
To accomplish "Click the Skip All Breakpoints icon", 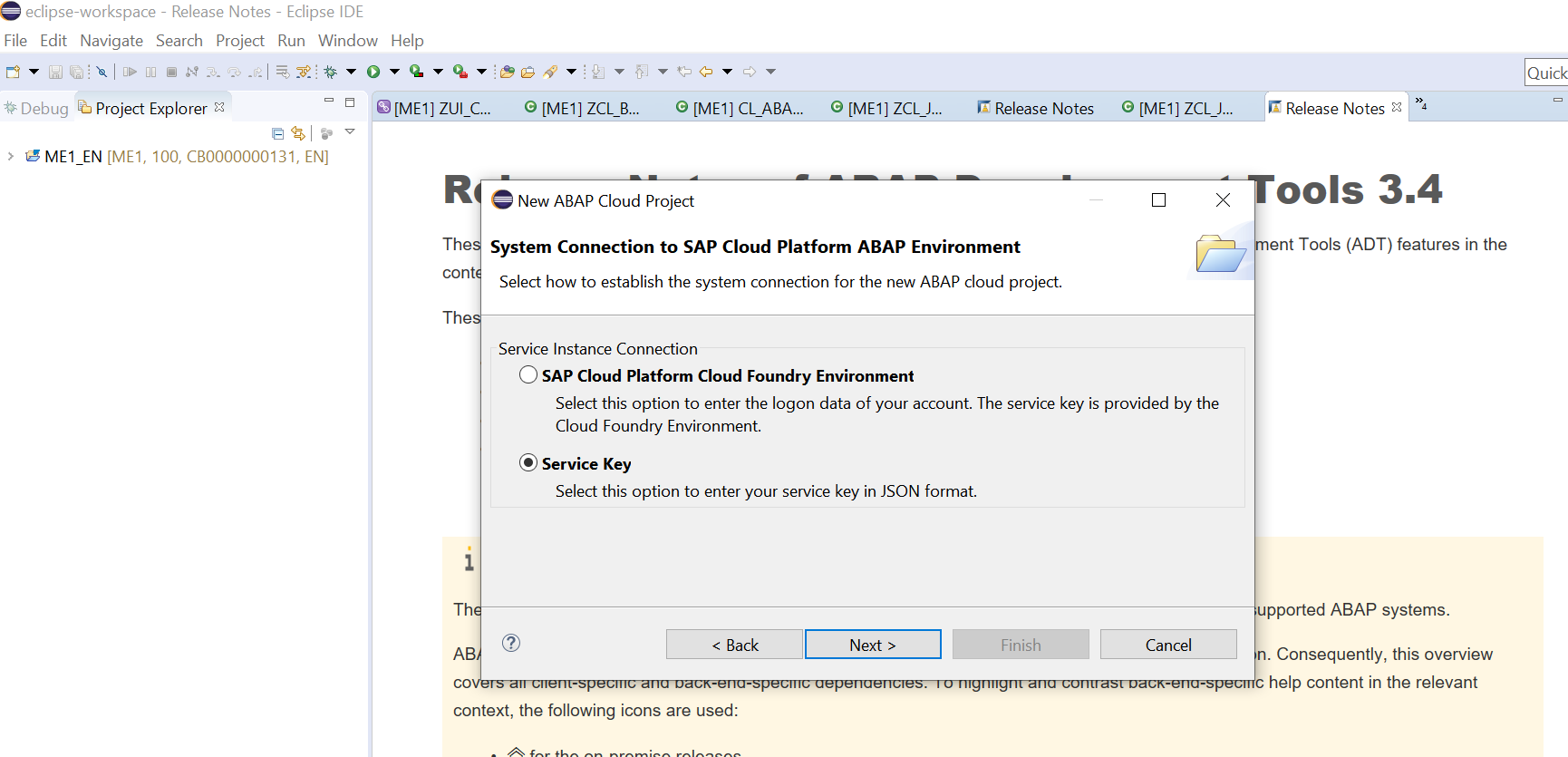I will coord(102,72).
